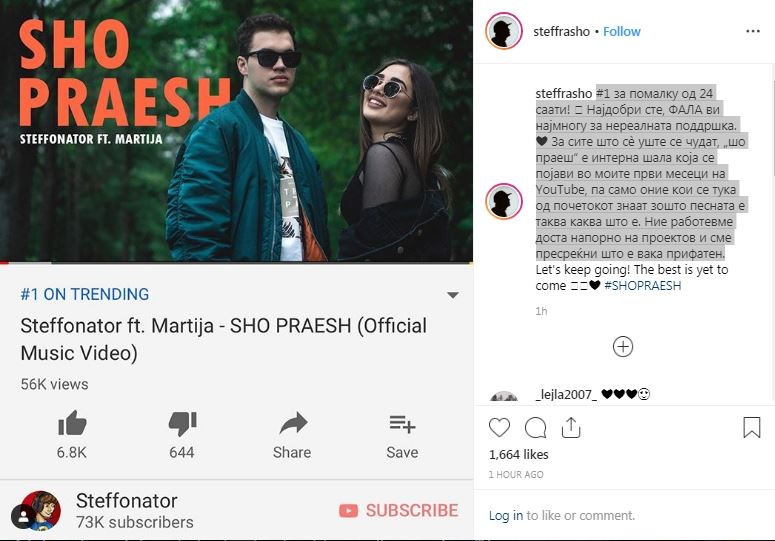Like the Instagram post with heart icon

tap(499, 427)
